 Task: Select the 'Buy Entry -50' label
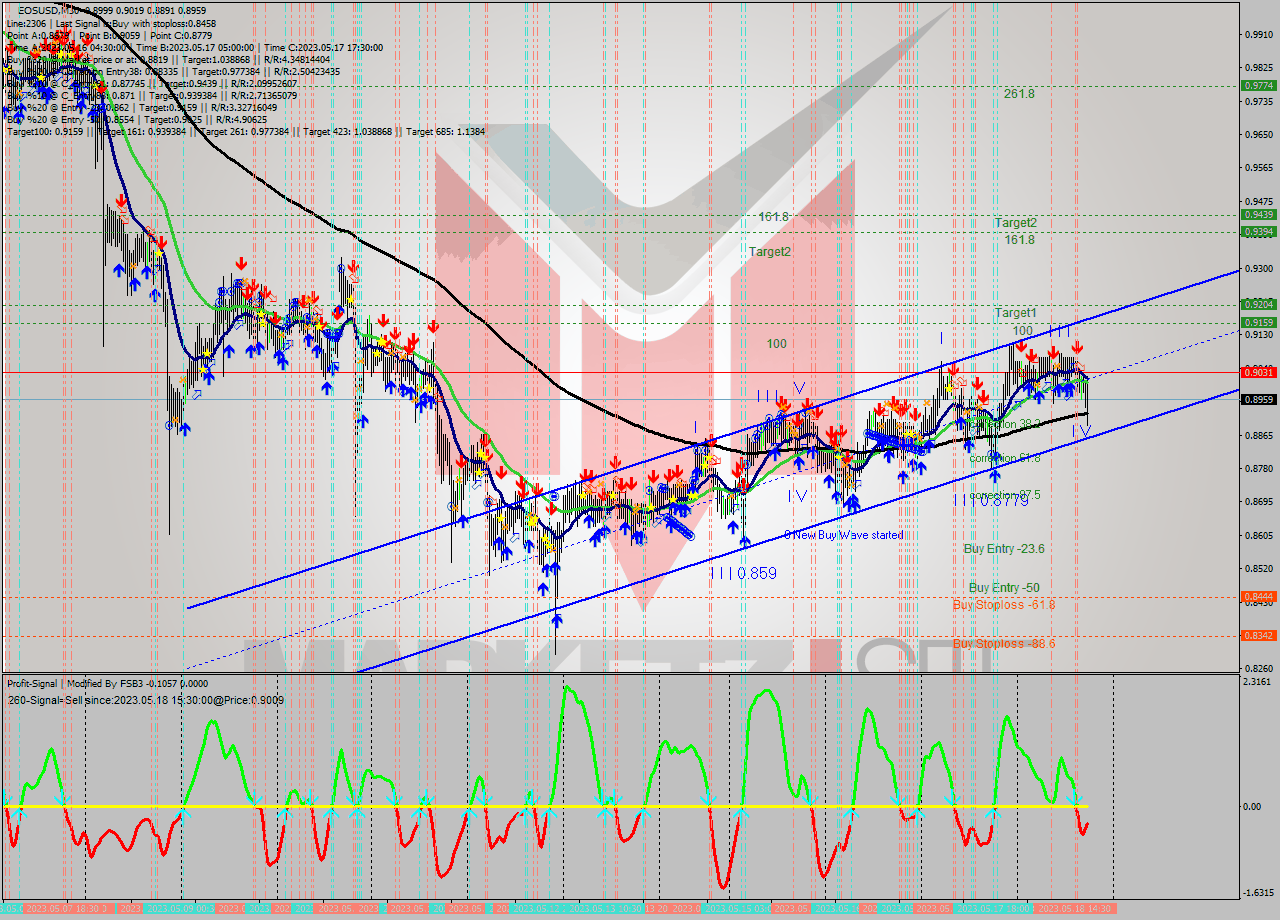1004,588
